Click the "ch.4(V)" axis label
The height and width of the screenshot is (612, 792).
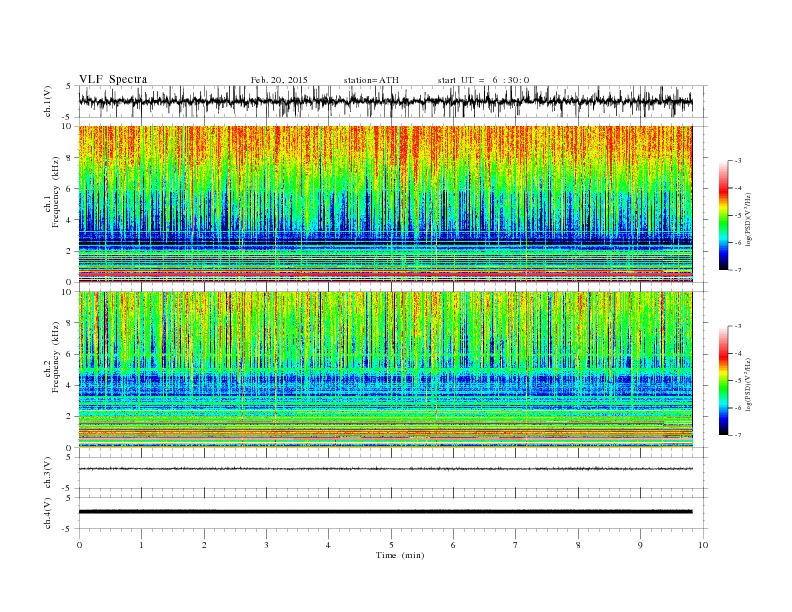[x=48, y=513]
